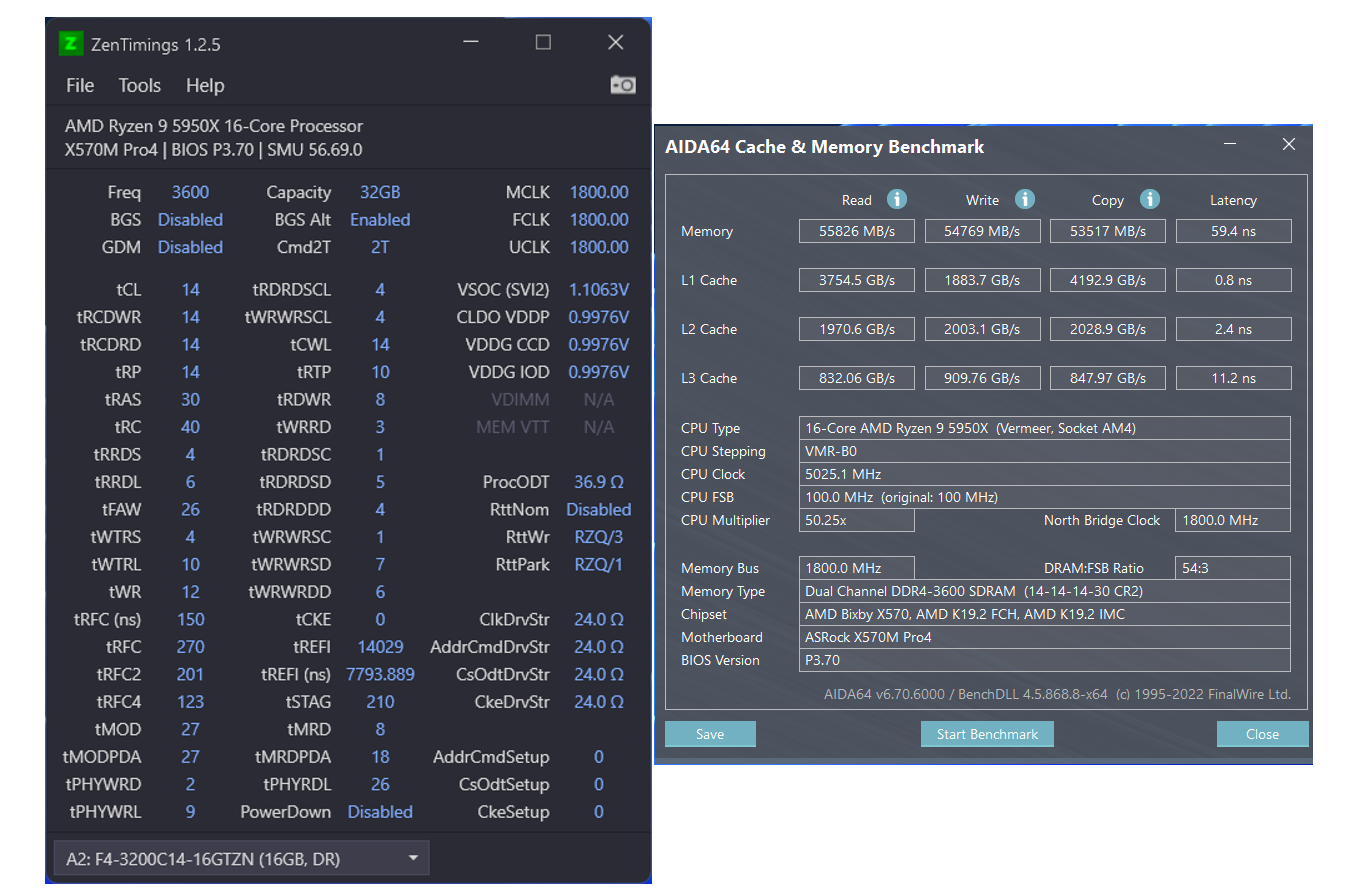Click the BIOS Version P3.70 field
Image resolution: width=1351 pixels, height=893 pixels.
(1045, 660)
